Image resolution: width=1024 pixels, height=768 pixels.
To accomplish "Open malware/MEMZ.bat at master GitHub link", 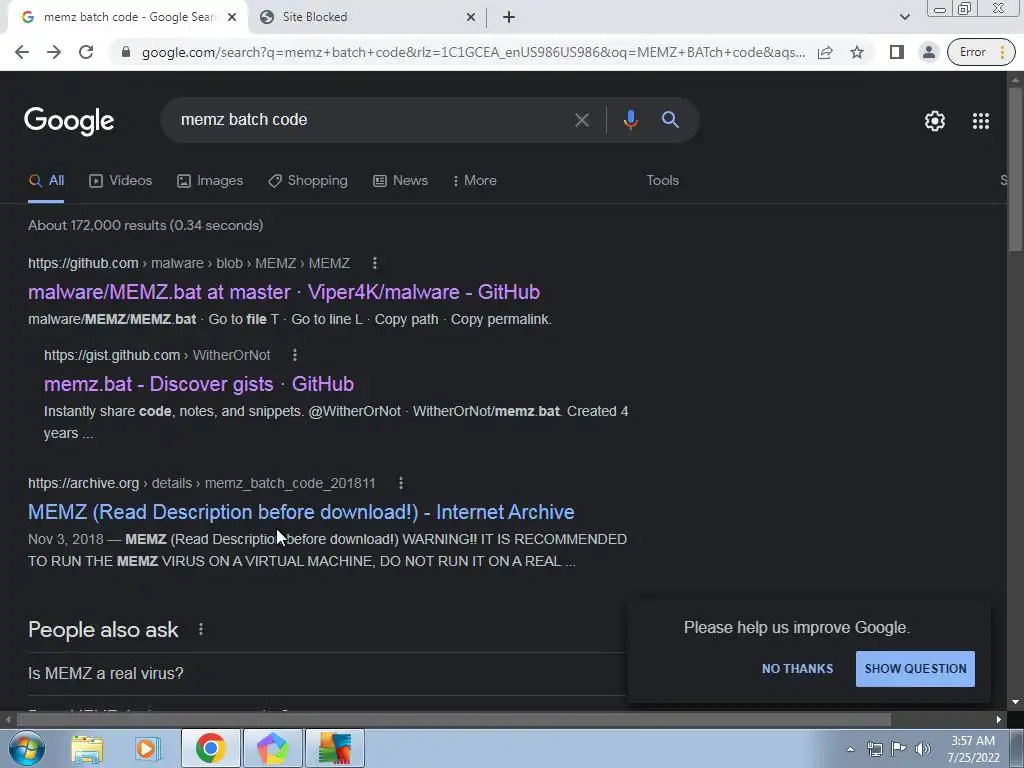I will click(284, 292).
